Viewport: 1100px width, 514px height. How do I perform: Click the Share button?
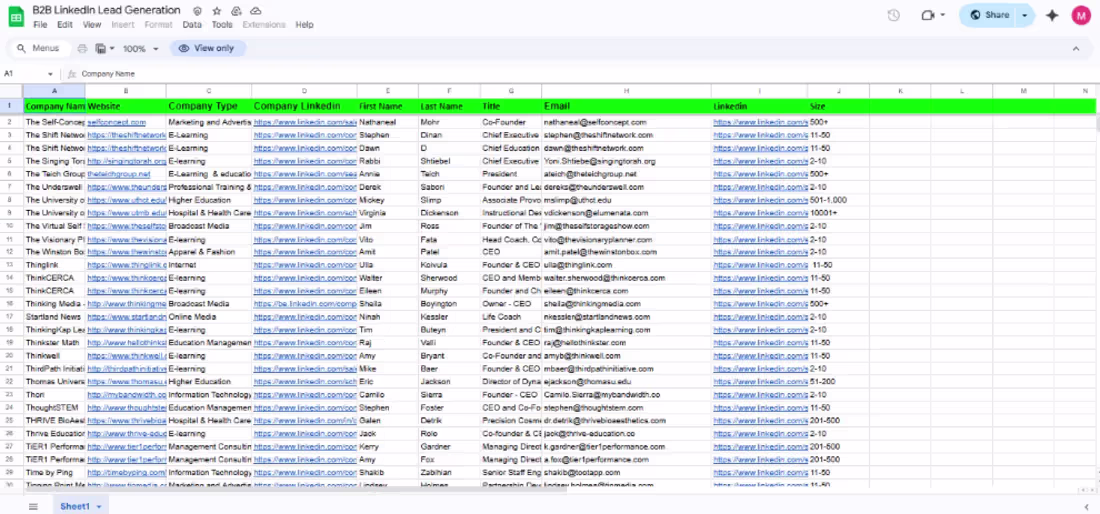tap(989, 15)
